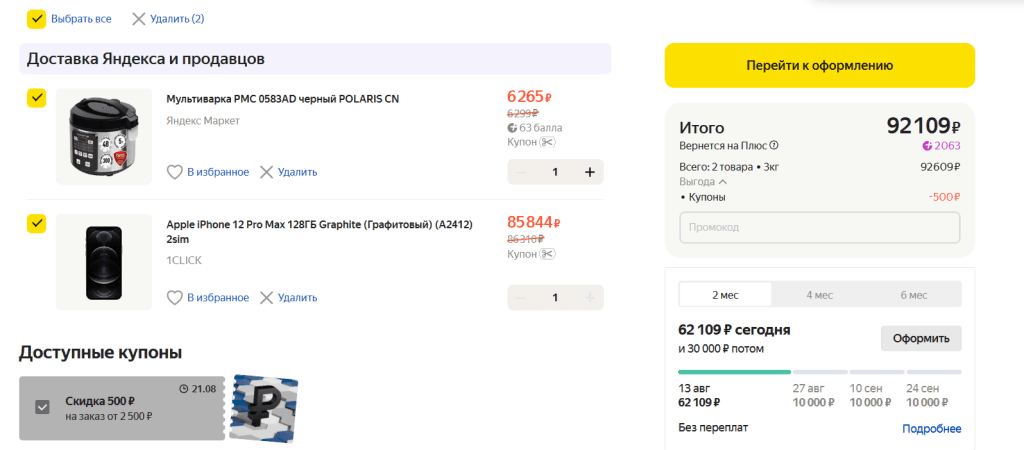Select the '4 мес' installment tab
This screenshot has width=1024, height=450.
[x=819, y=295]
